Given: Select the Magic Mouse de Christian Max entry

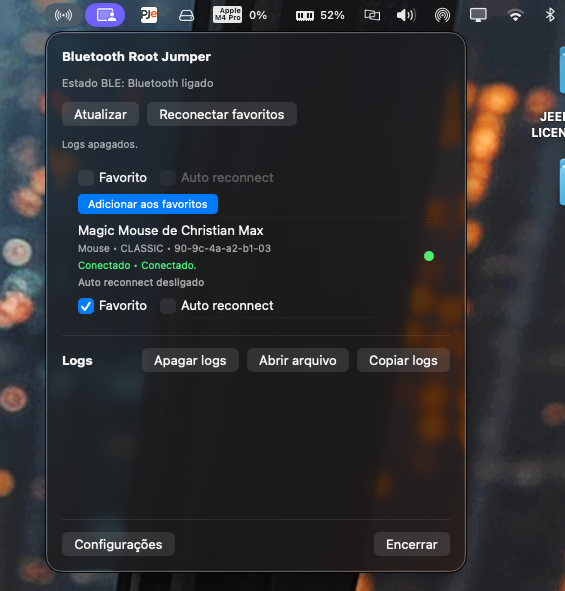Looking at the screenshot, I should pos(170,230).
